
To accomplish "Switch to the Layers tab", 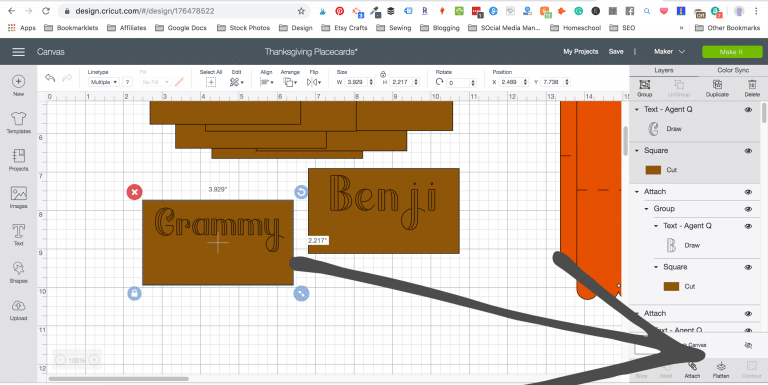I will pyautogui.click(x=664, y=71).
